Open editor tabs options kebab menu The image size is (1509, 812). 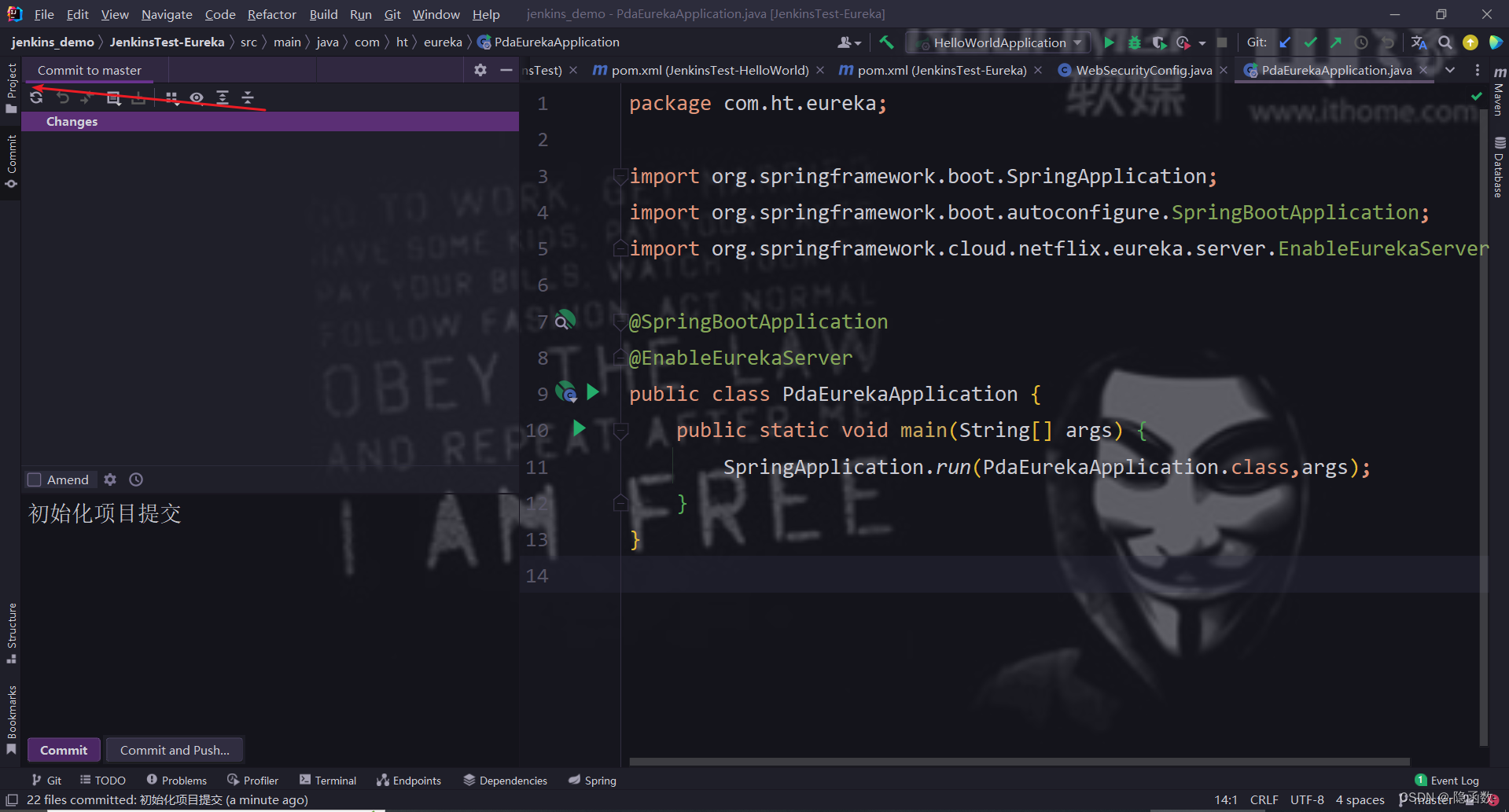point(1478,70)
